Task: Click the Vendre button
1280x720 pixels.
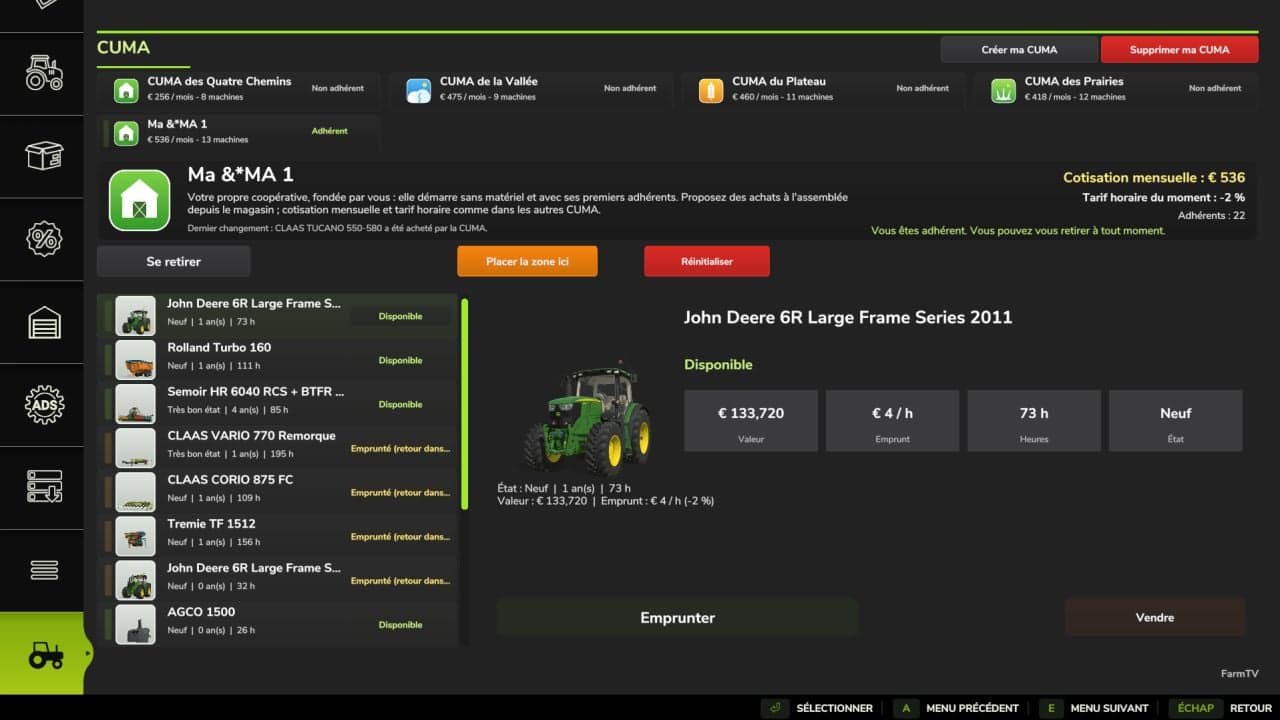Action: point(1155,618)
